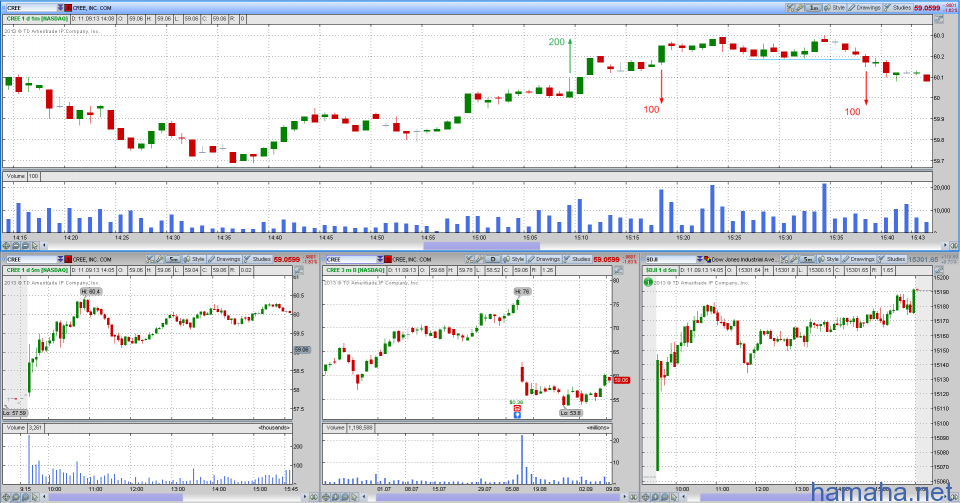Click red info icon beside top CREE symbol
Image resolution: width=960 pixels, height=503 pixels.
(68, 8)
